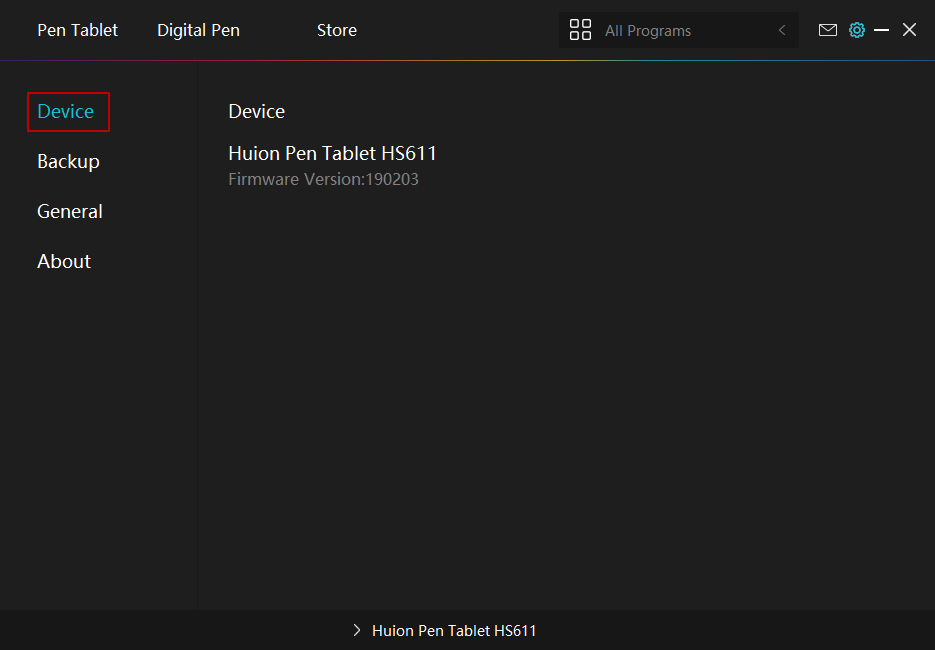Click bottom bar Huion Pen Tablet HS611

pos(454,630)
